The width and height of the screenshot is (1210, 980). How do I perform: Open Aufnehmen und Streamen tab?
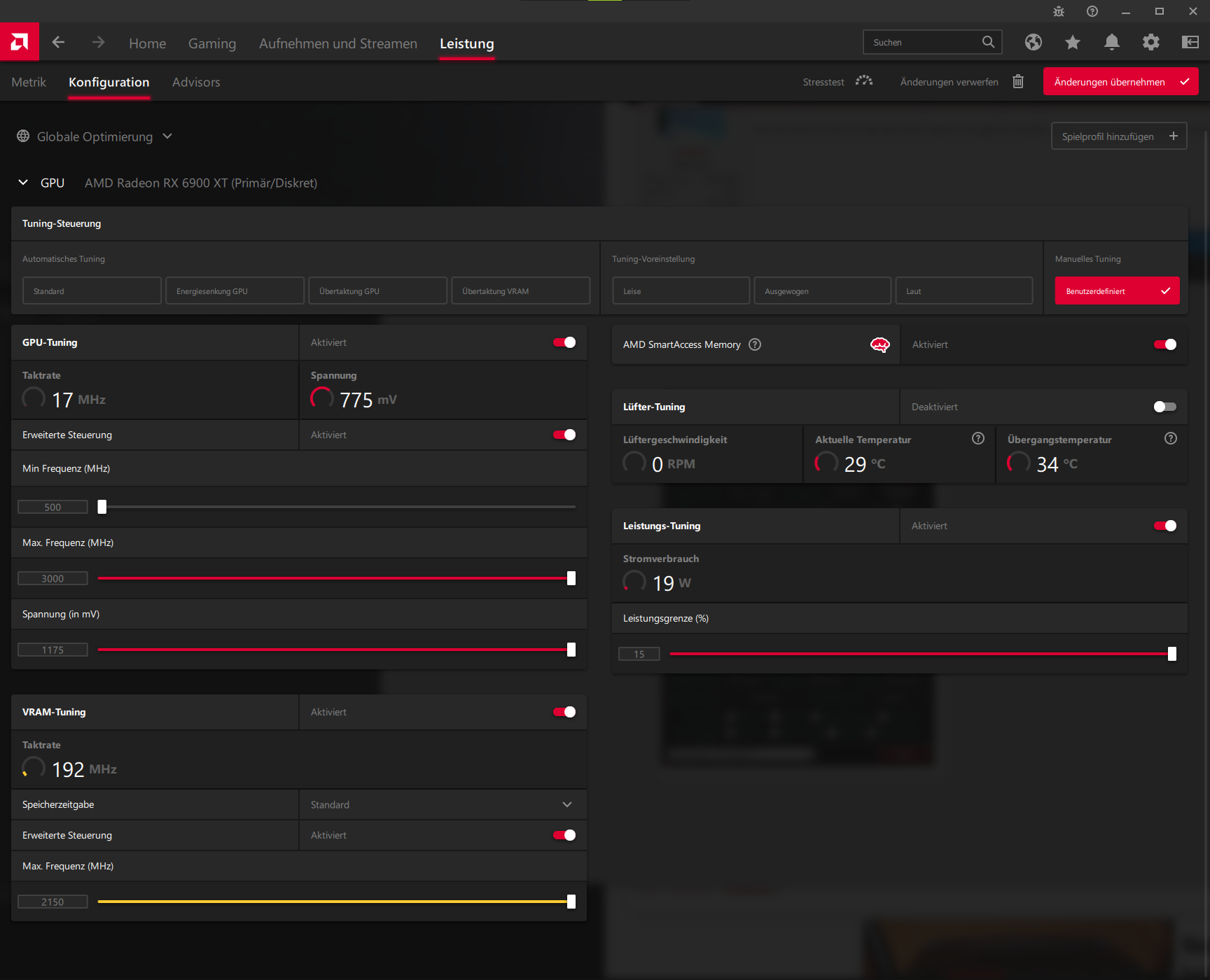pos(338,43)
